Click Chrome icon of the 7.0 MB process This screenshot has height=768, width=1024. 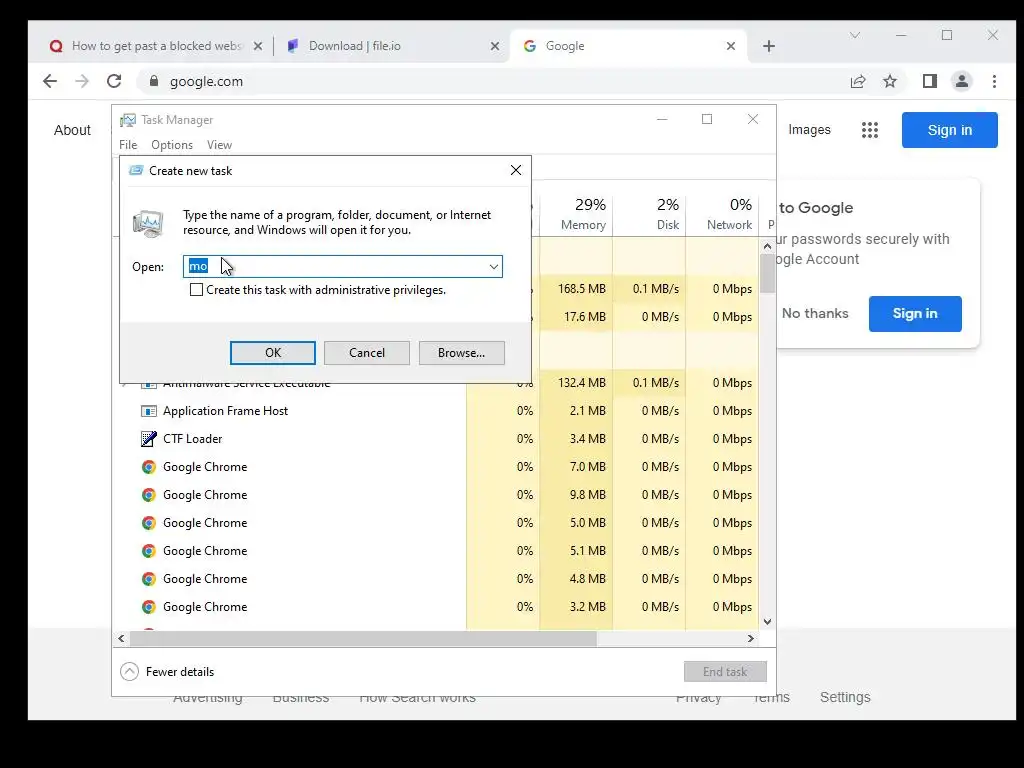click(149, 467)
